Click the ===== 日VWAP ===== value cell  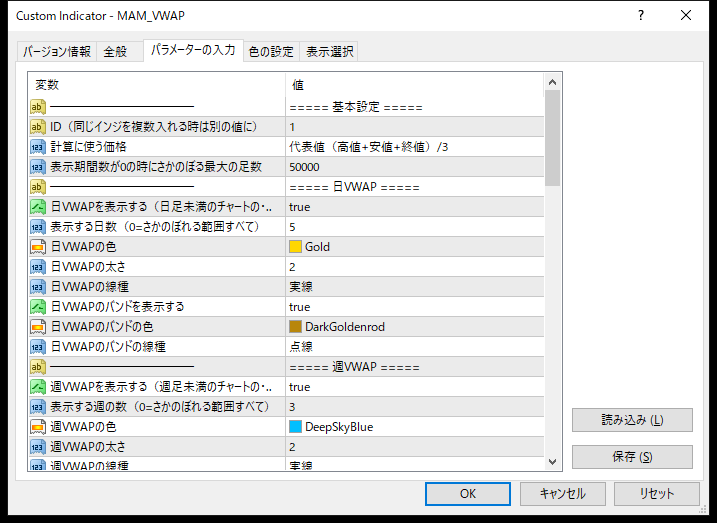(x=415, y=187)
